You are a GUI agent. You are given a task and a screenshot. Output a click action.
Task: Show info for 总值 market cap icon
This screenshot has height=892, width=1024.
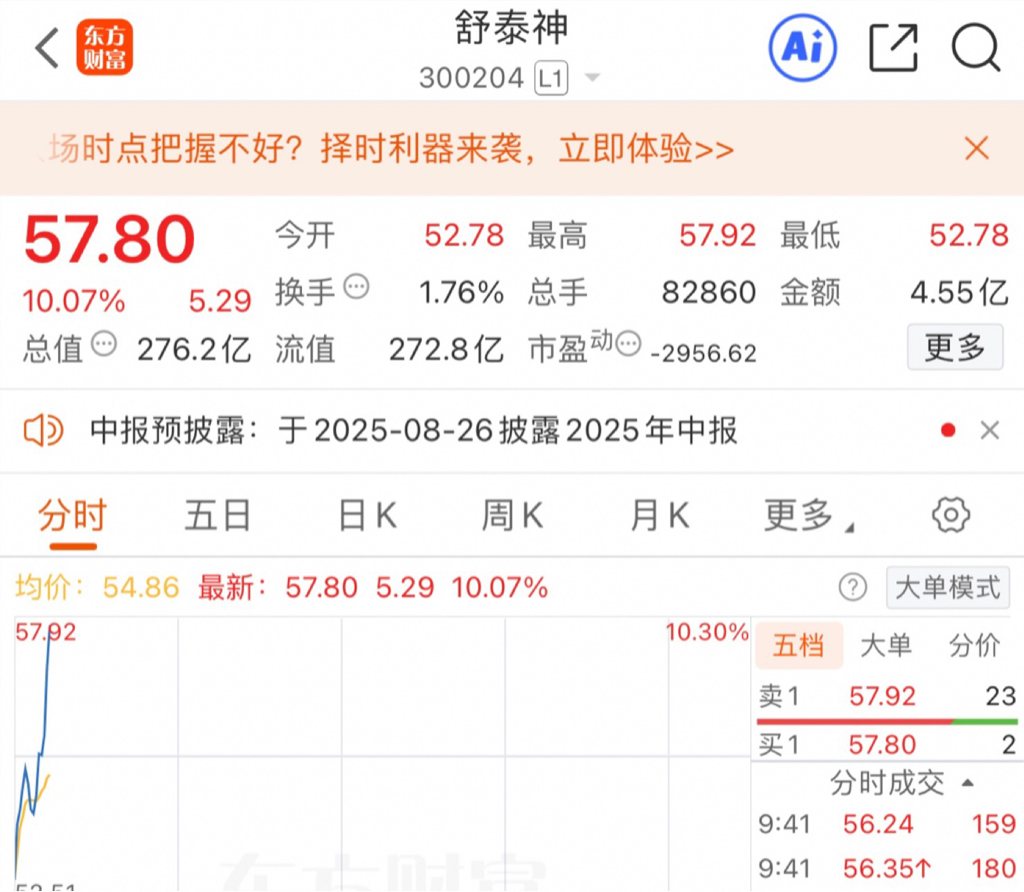point(104,343)
